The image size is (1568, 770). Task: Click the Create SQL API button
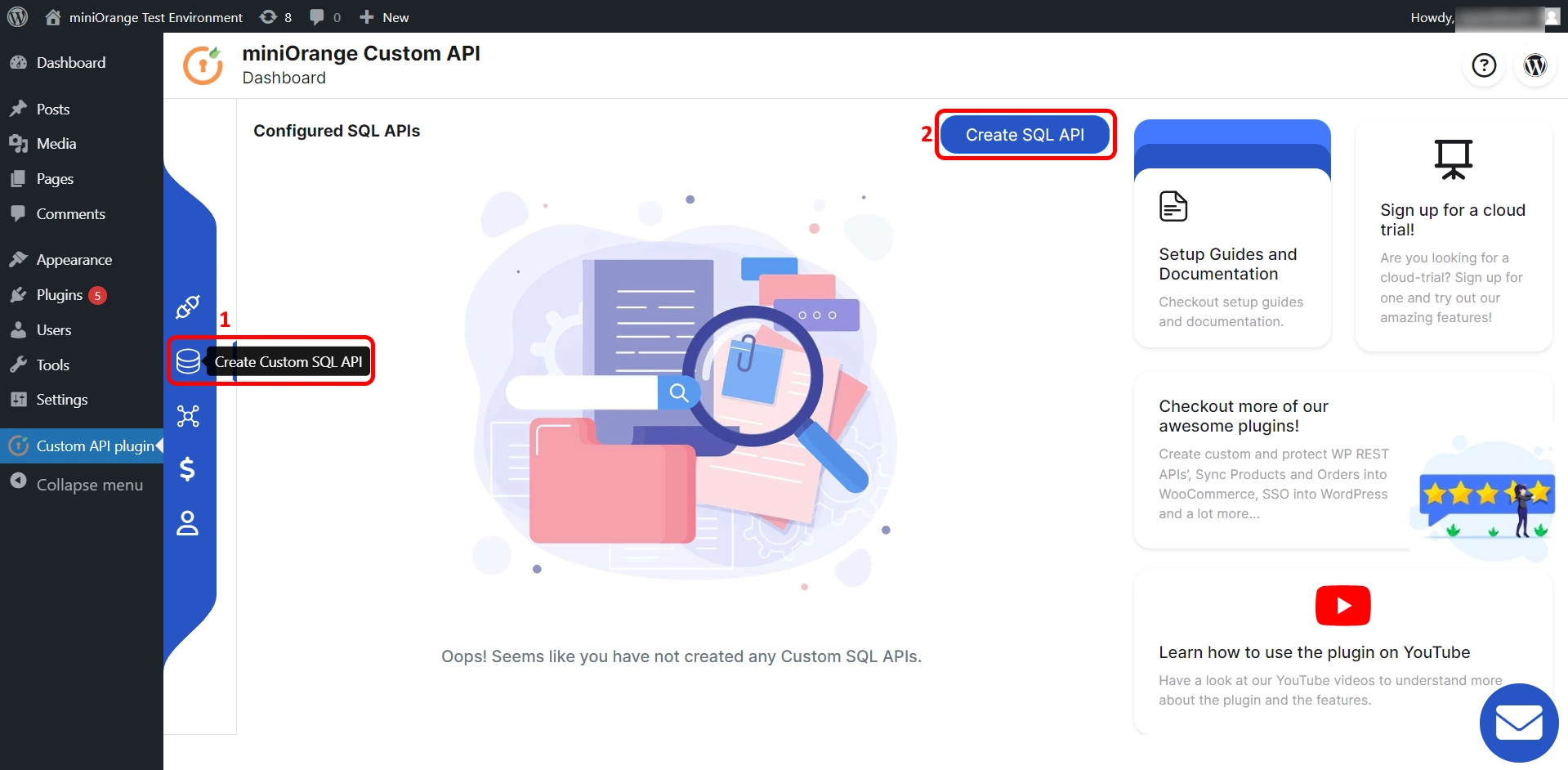pos(1025,135)
